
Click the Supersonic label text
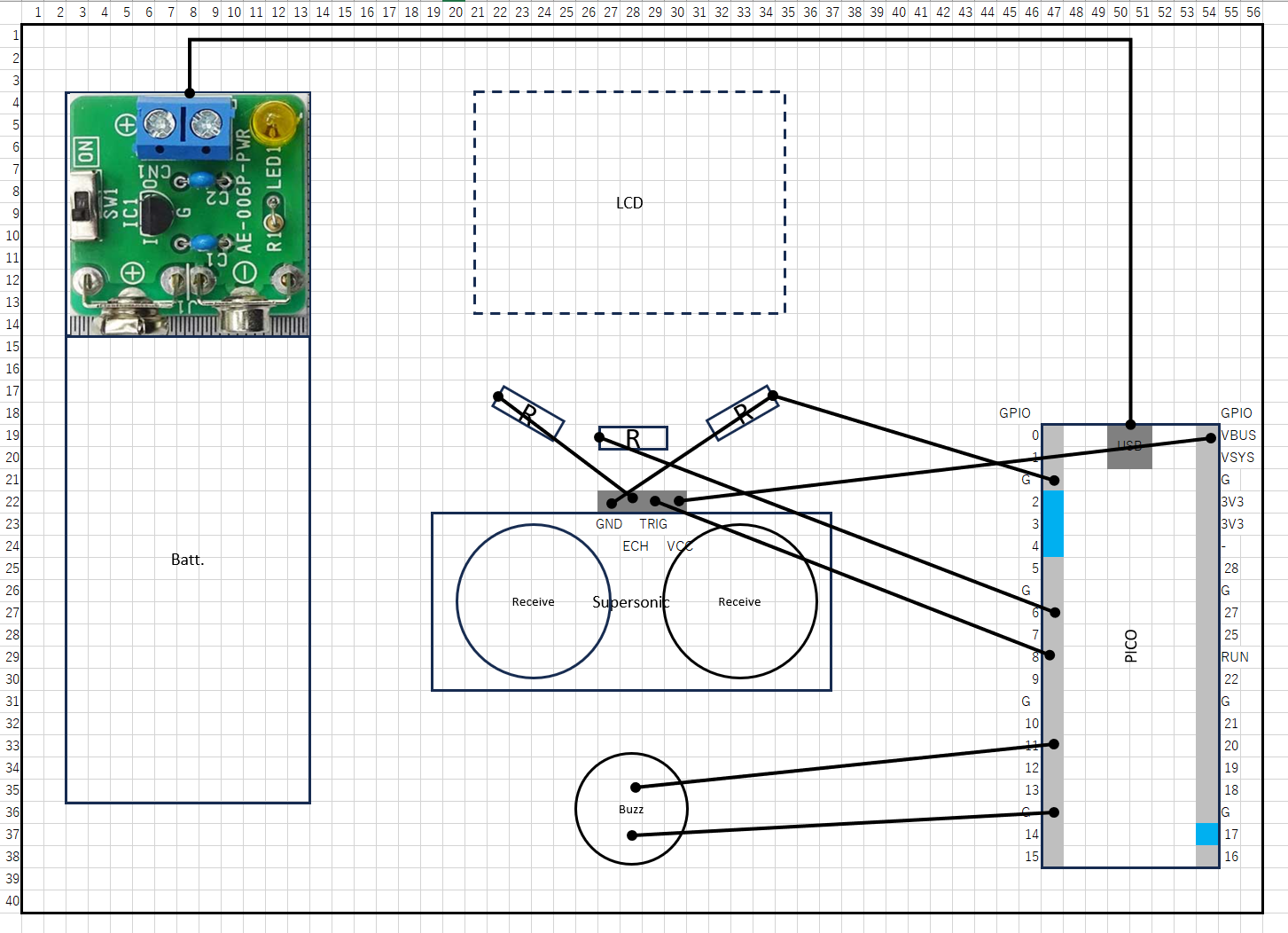631,602
